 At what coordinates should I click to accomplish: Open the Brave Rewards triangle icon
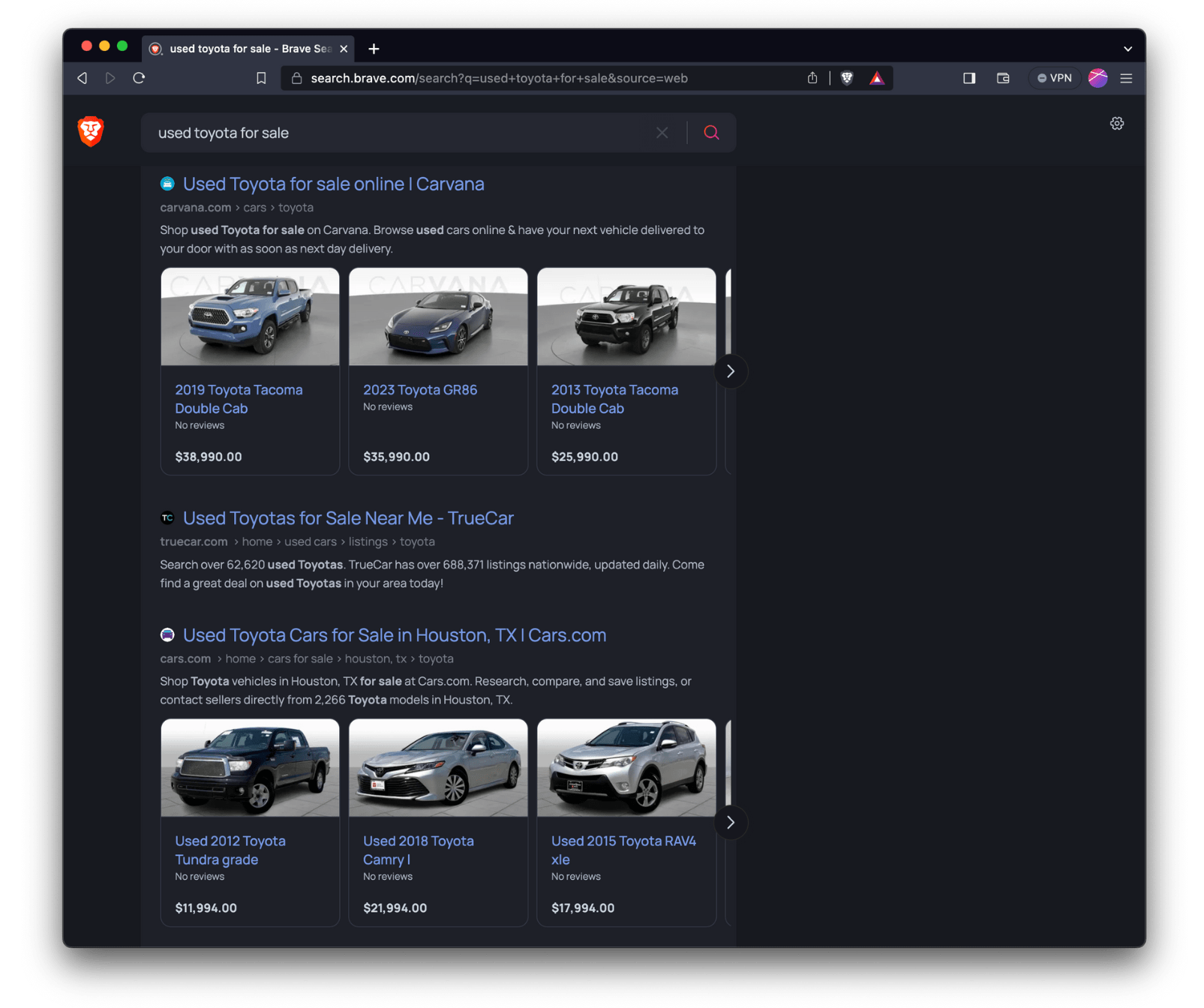pos(876,78)
